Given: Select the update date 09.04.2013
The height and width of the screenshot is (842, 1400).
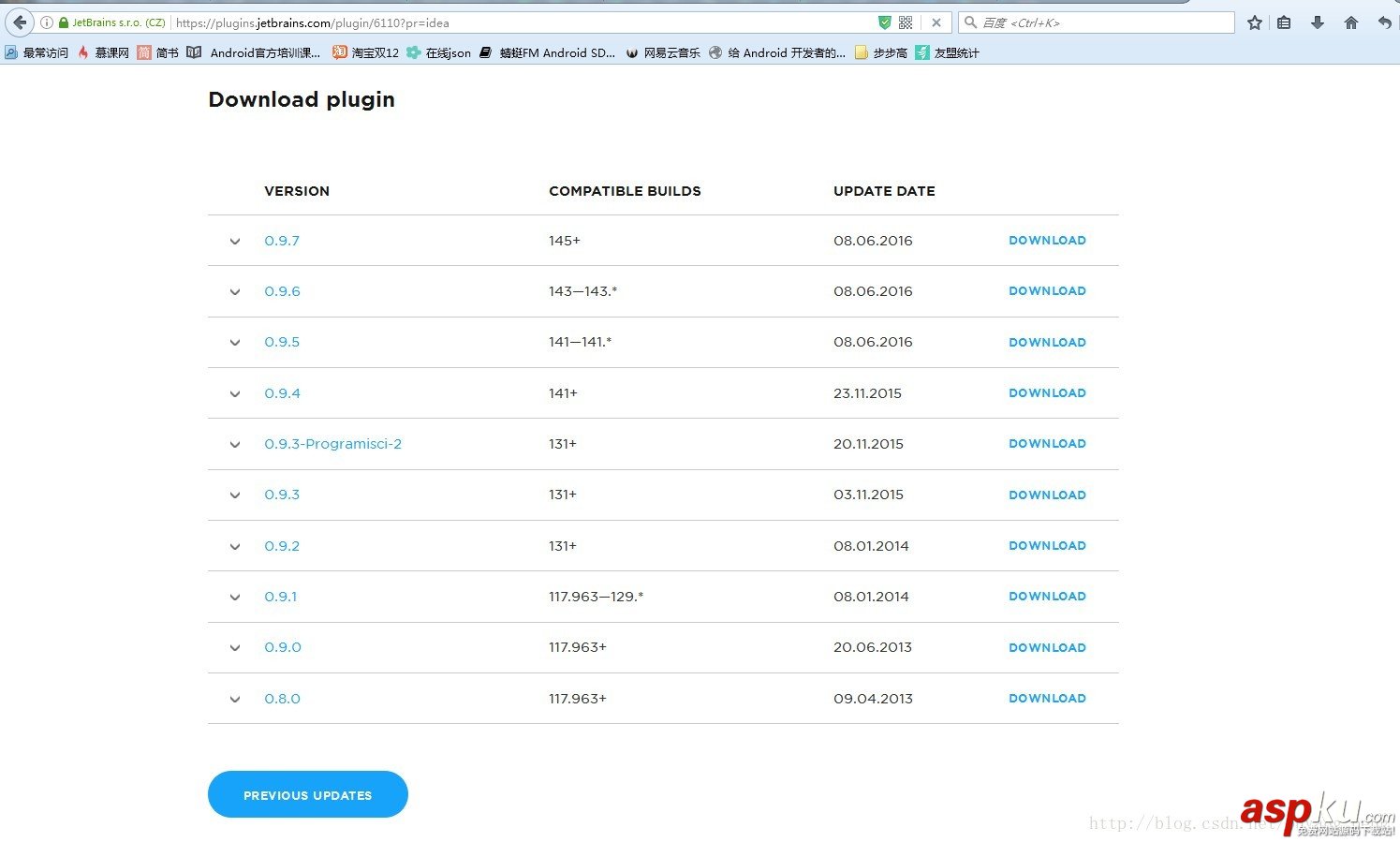Looking at the screenshot, I should point(873,699).
